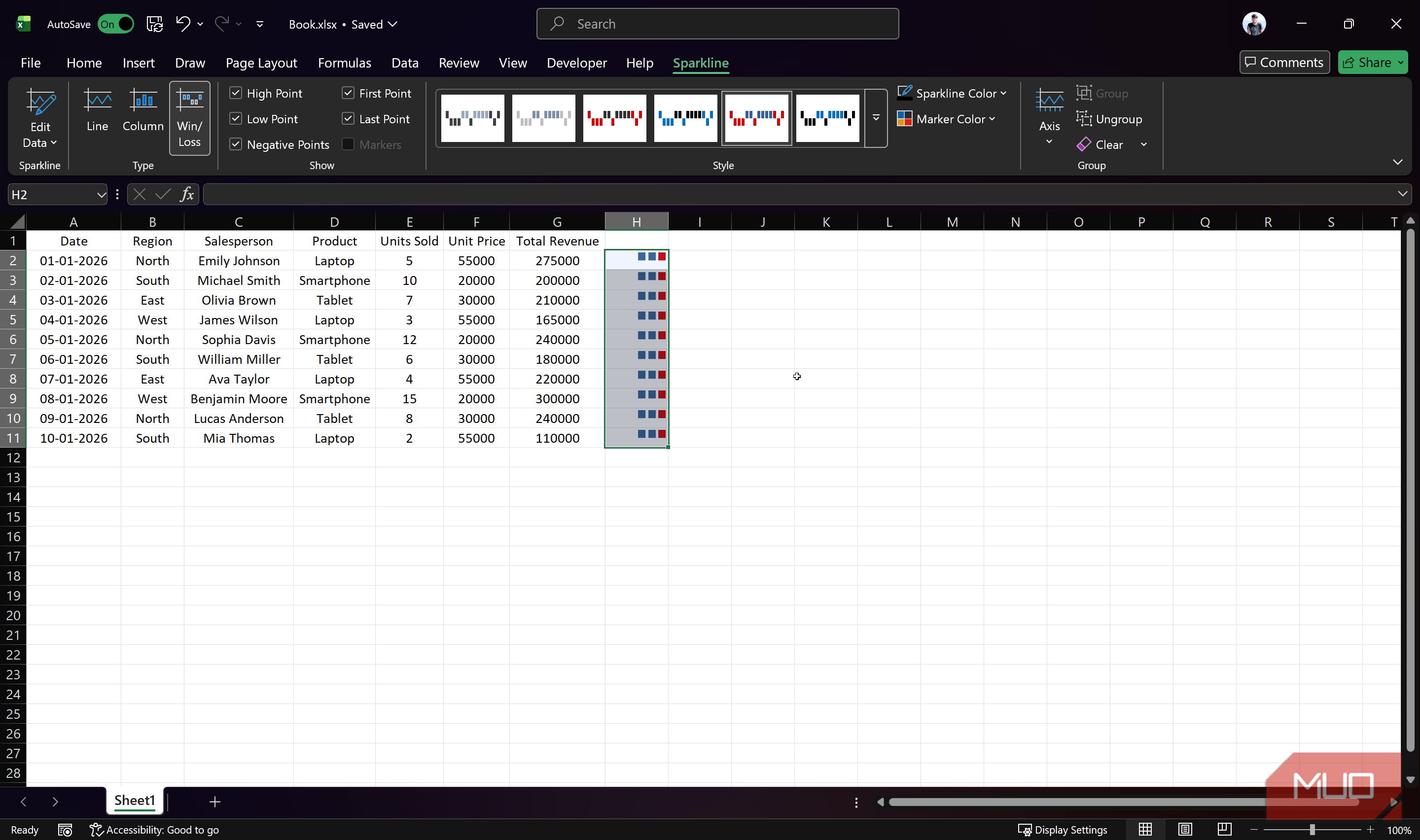
Task: Uncheck the Low Point checkbox
Action: tap(236, 119)
